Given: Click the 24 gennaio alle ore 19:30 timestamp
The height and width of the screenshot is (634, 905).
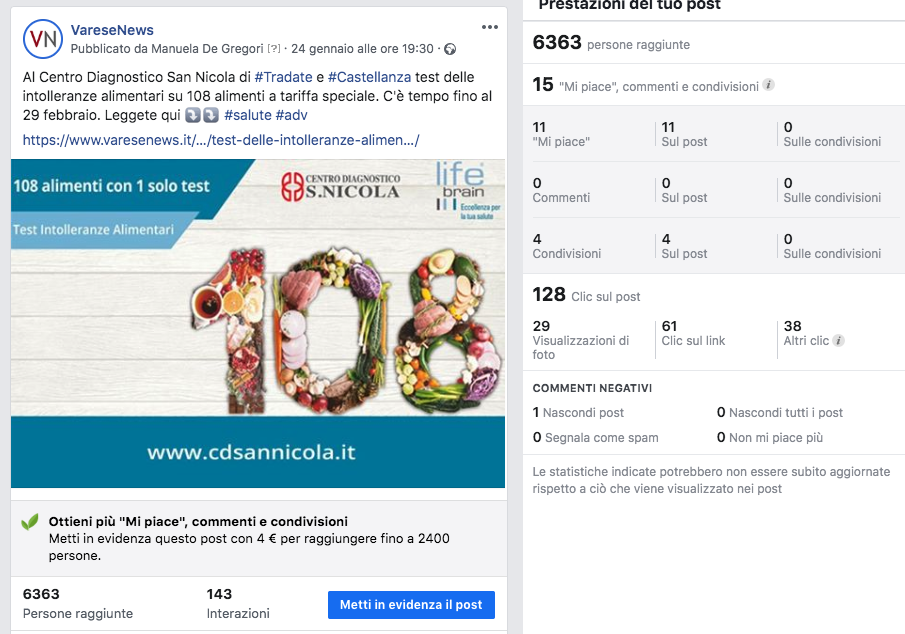Looking at the screenshot, I should 362,49.
